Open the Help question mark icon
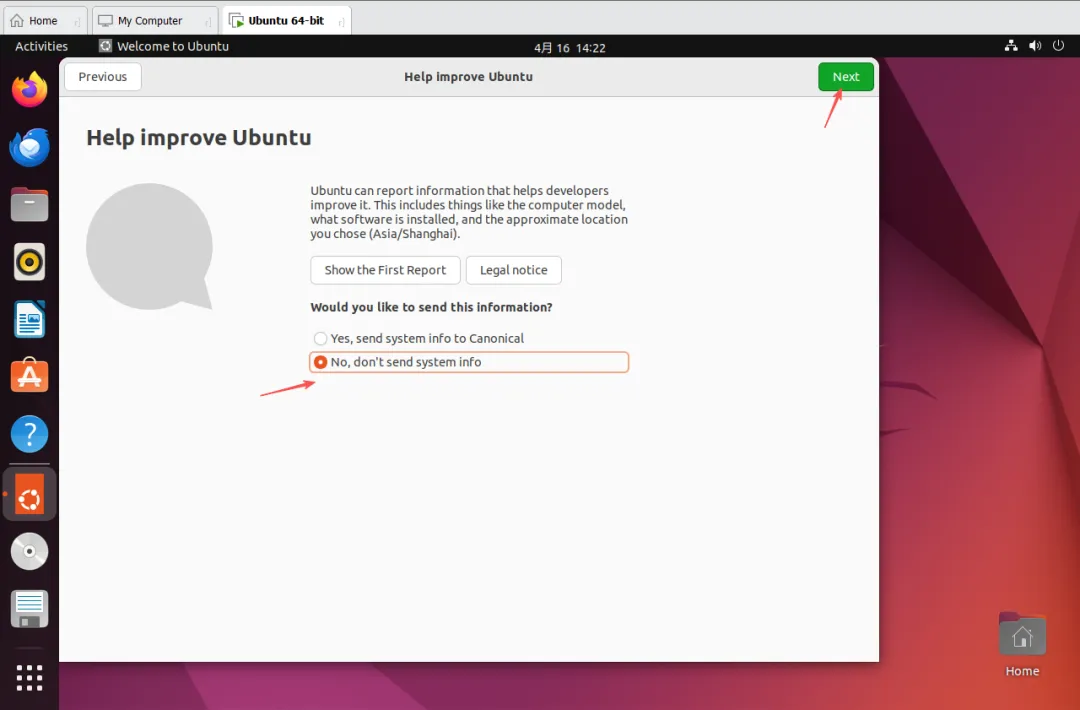Screen dimensions: 1080x710 [x=30, y=434]
